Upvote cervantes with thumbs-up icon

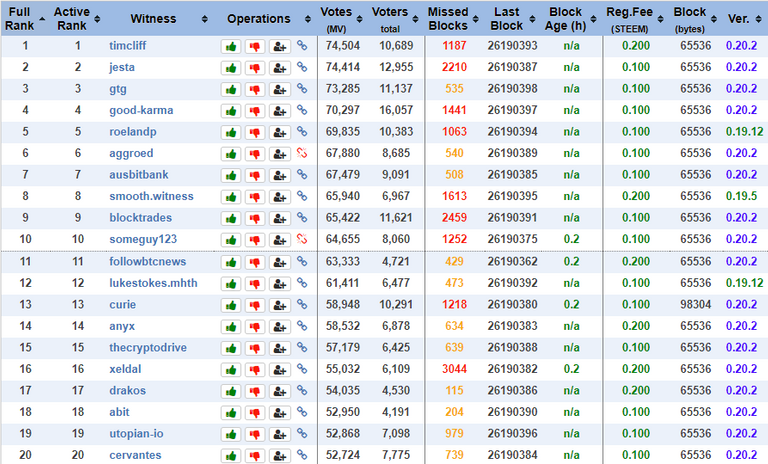(231, 456)
